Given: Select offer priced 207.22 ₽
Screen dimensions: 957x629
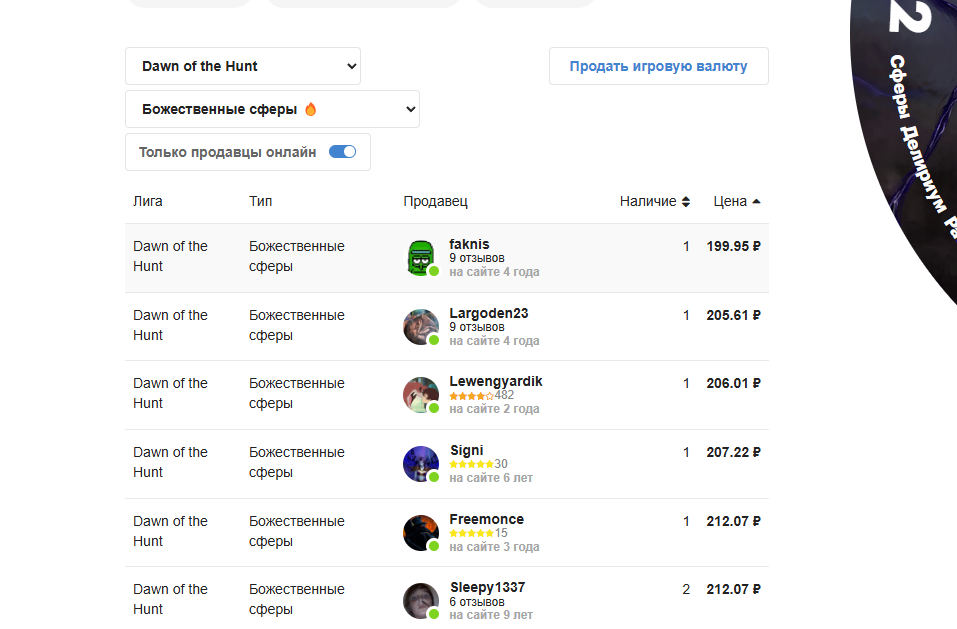Looking at the screenshot, I should pos(734,452).
